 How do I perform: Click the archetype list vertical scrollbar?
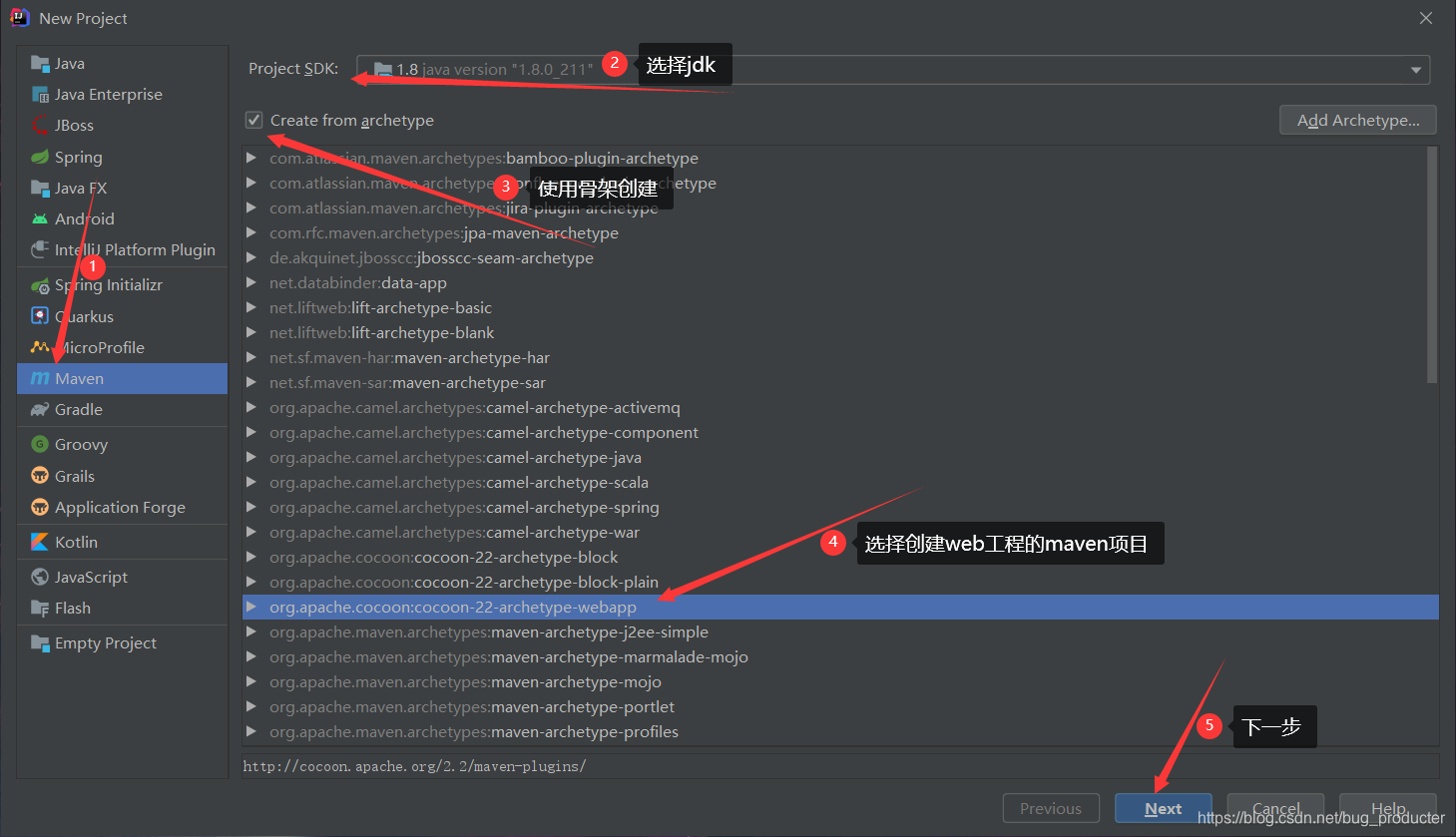coord(1432,265)
